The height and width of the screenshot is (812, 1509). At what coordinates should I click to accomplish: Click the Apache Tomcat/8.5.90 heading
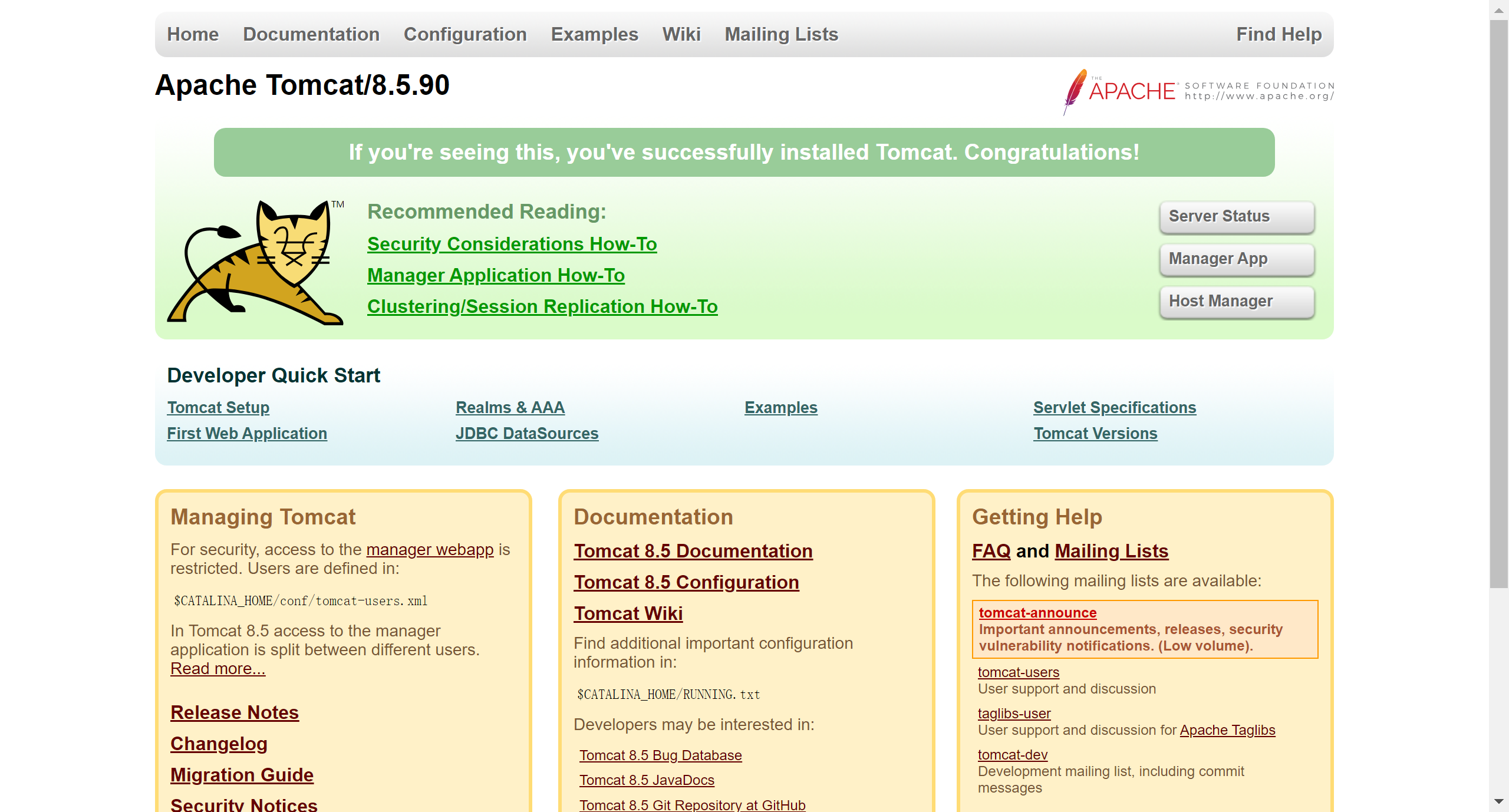(302, 85)
